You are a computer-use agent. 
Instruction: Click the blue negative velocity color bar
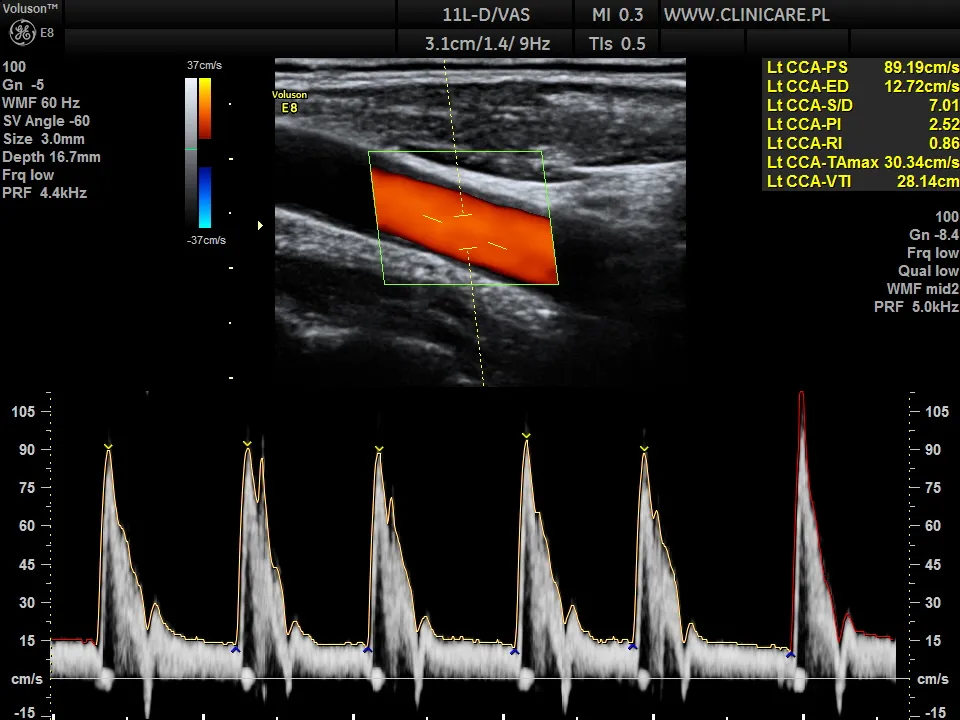pyautogui.click(x=204, y=197)
